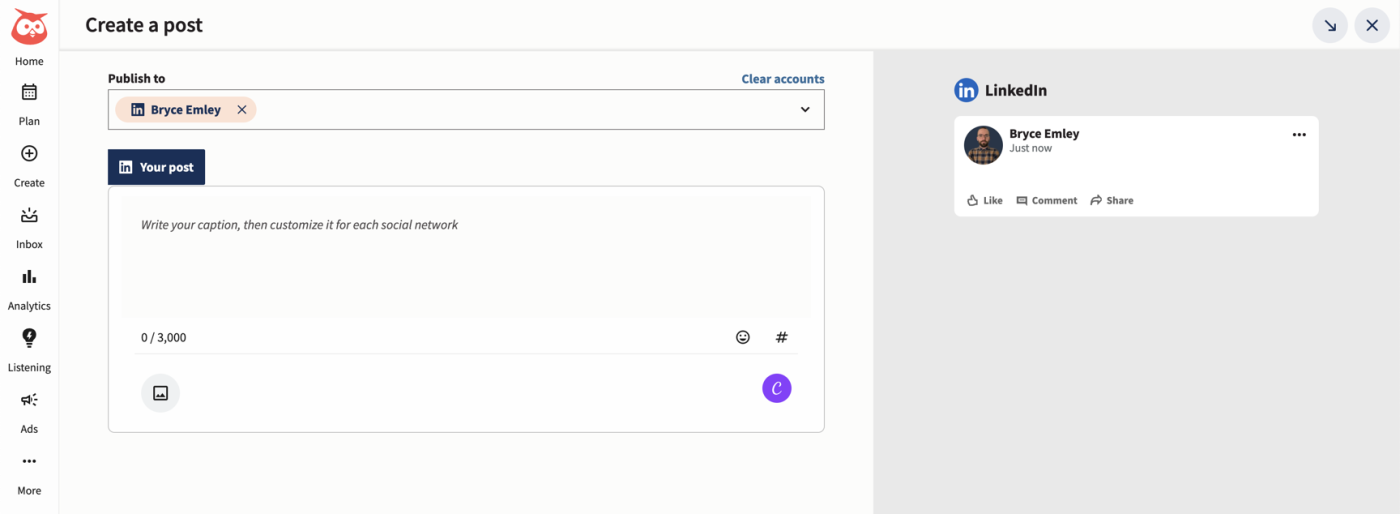The height and width of the screenshot is (514, 1400).
Task: Click Bryce Emley name in preview
Action: pyautogui.click(x=1044, y=133)
